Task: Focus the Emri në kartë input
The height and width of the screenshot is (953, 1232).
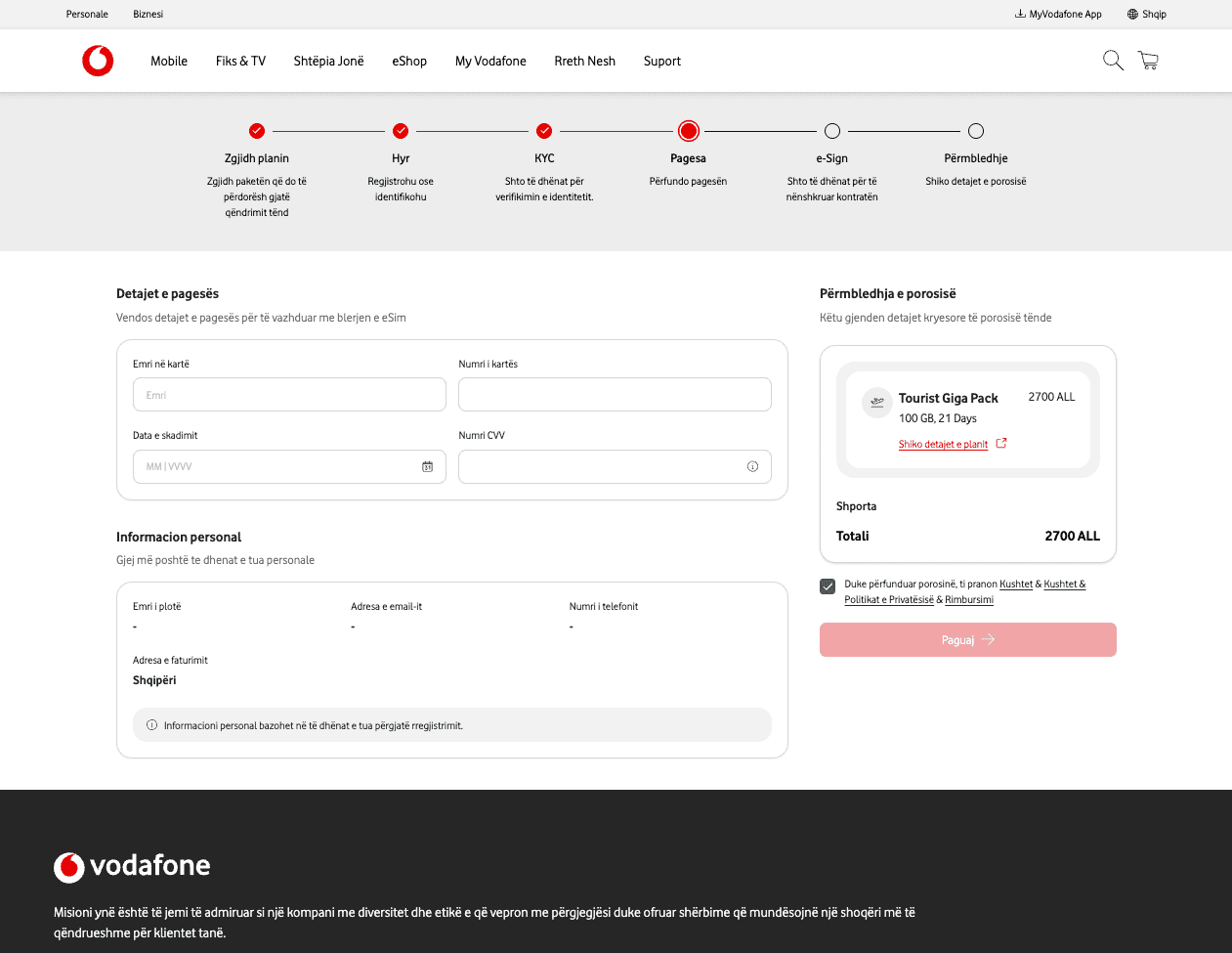Action: (x=289, y=395)
